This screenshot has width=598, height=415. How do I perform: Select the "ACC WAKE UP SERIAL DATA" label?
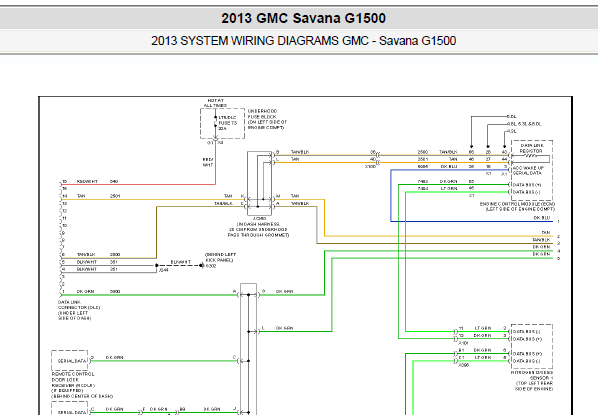click(529, 171)
